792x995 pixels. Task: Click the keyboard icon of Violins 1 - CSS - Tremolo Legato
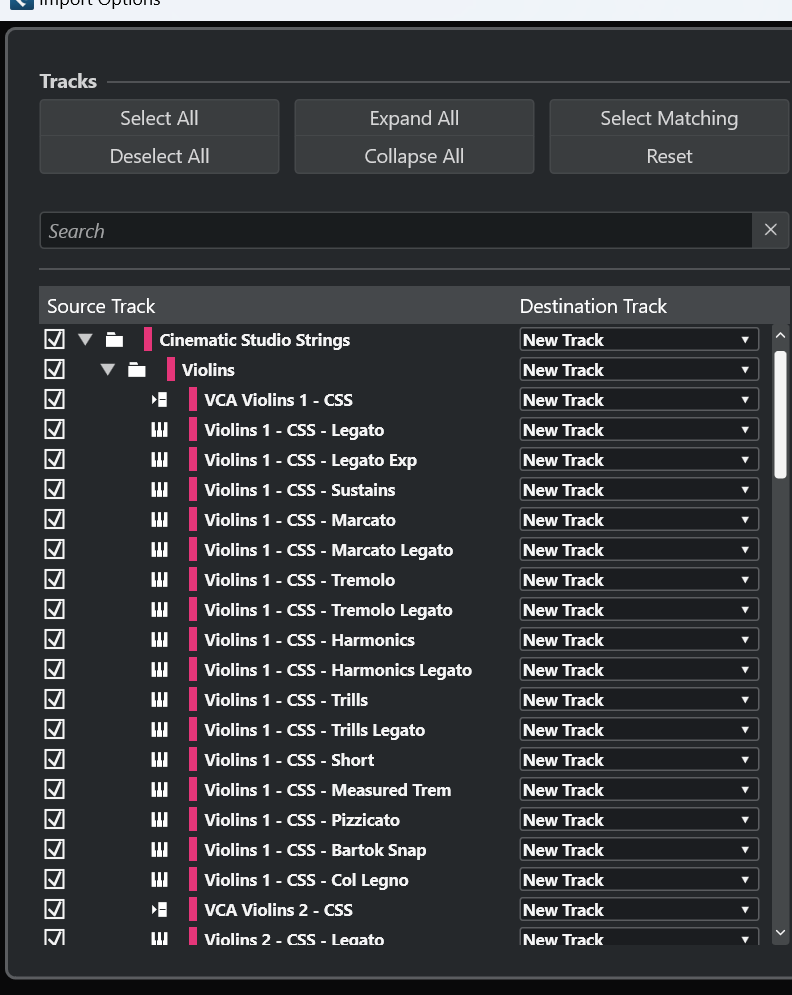159,610
